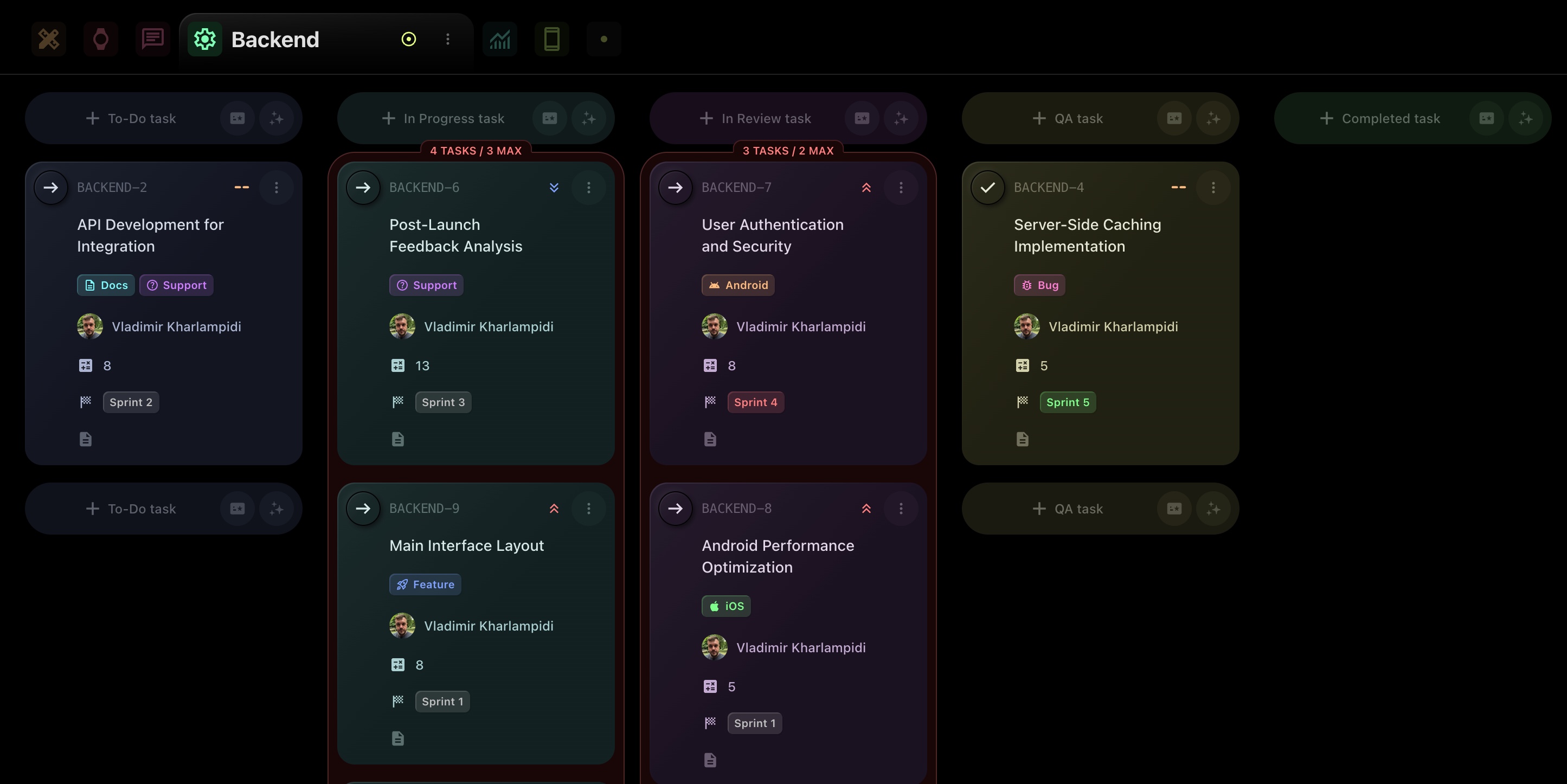Open description document icon on BACKEND-7
The height and width of the screenshot is (784, 1567).
710,439
